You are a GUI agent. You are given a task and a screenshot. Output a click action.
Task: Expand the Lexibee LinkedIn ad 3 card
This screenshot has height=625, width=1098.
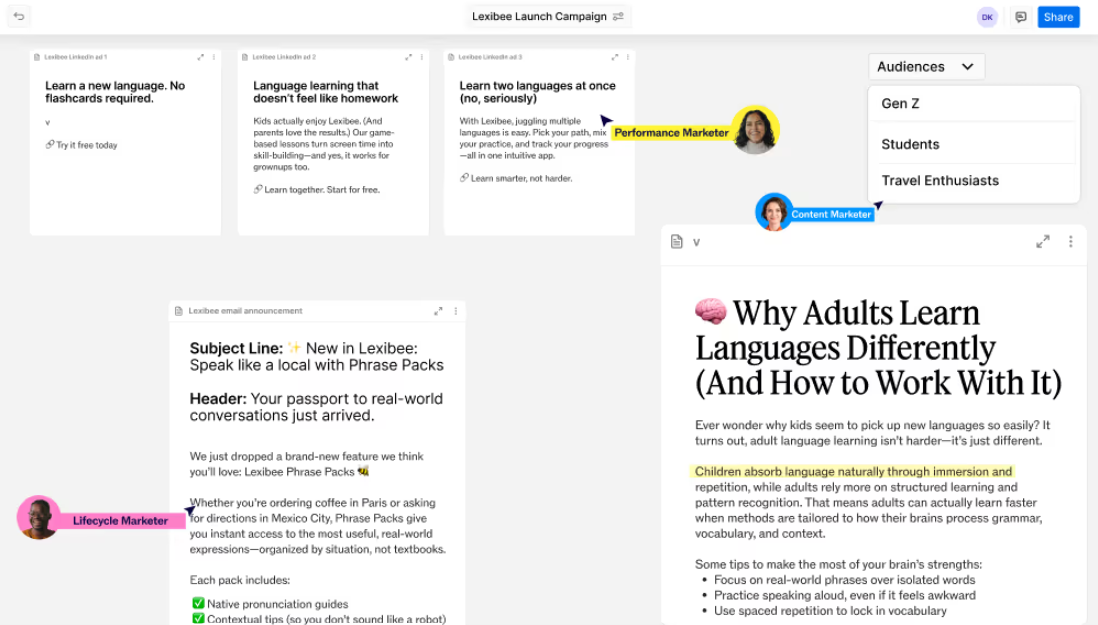click(614, 57)
